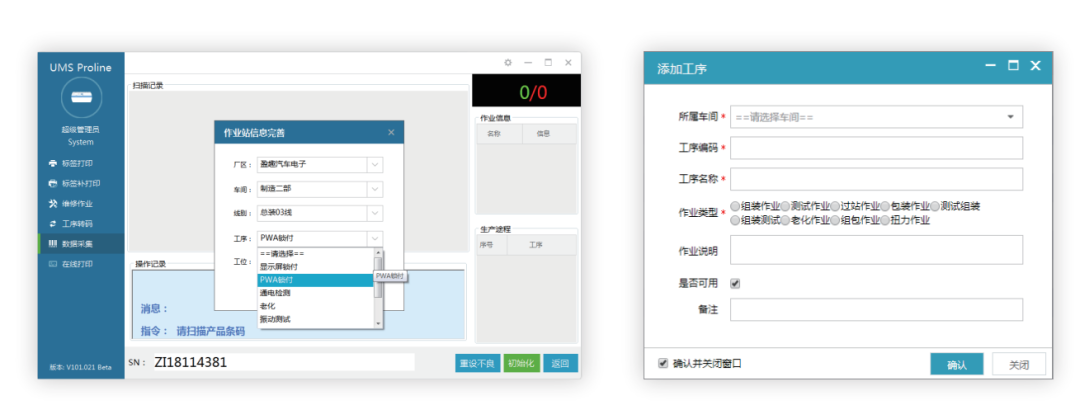Click the 返回 button
Screen dimensions: 1080x405
coord(561,364)
